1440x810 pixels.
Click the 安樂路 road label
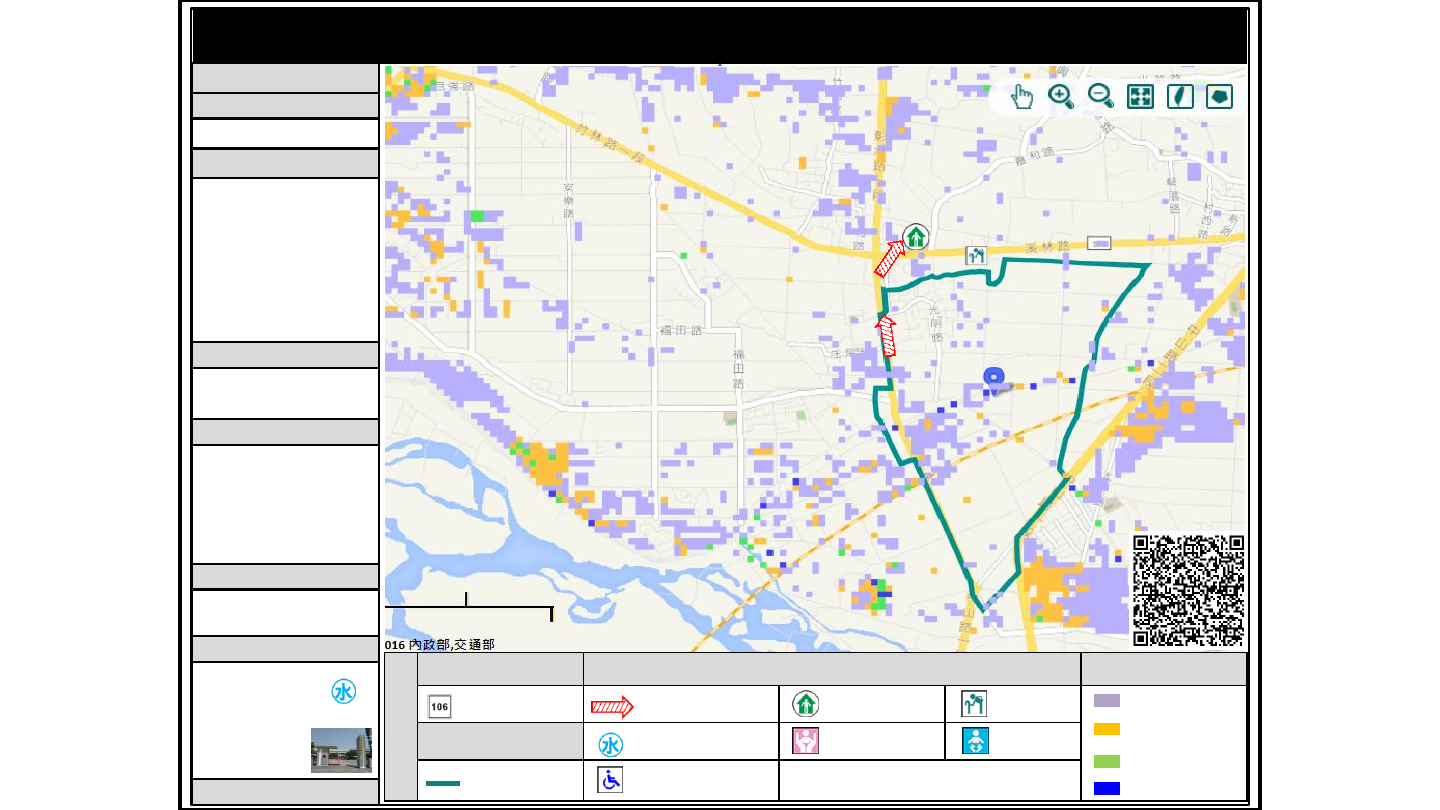point(568,200)
